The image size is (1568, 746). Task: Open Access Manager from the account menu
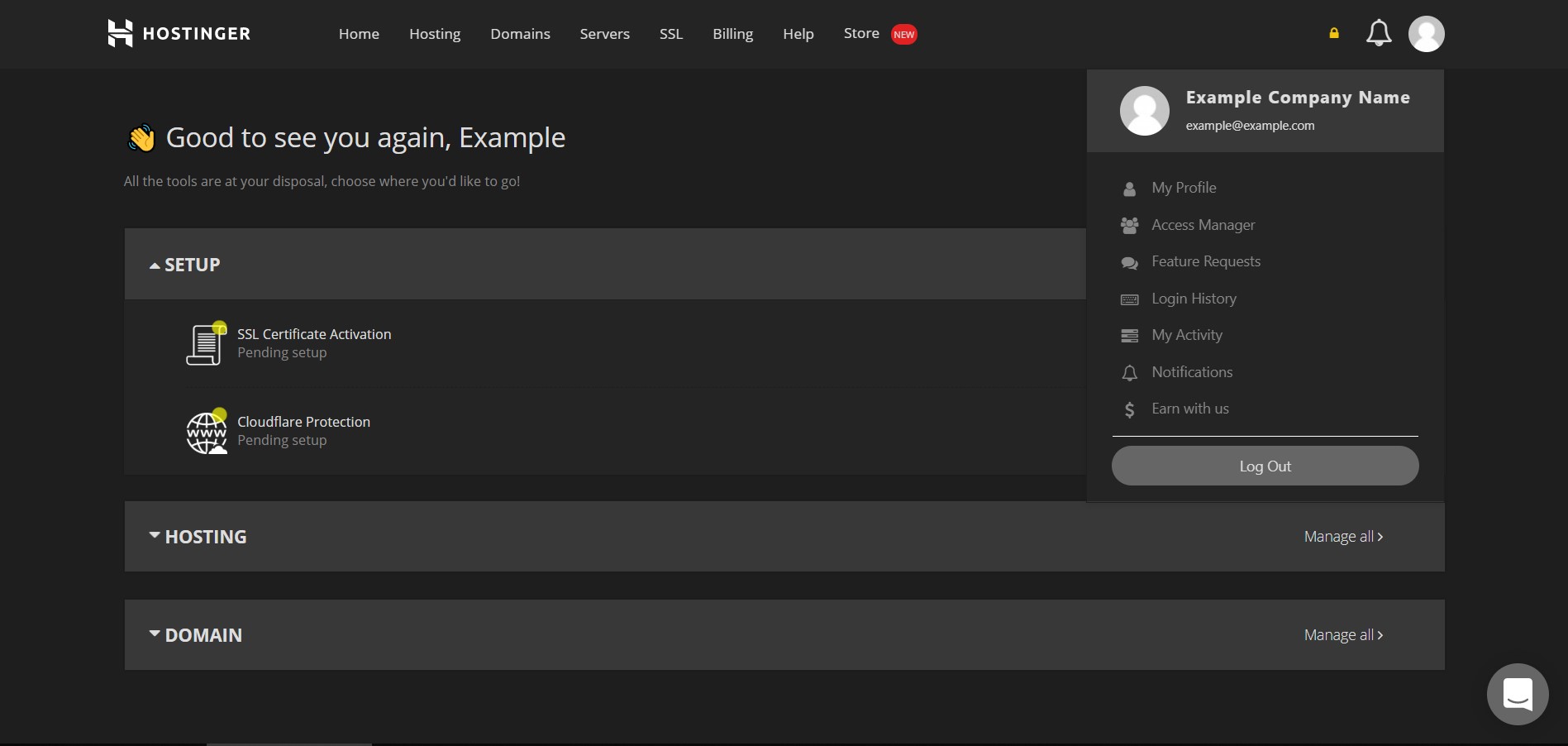point(1203,224)
